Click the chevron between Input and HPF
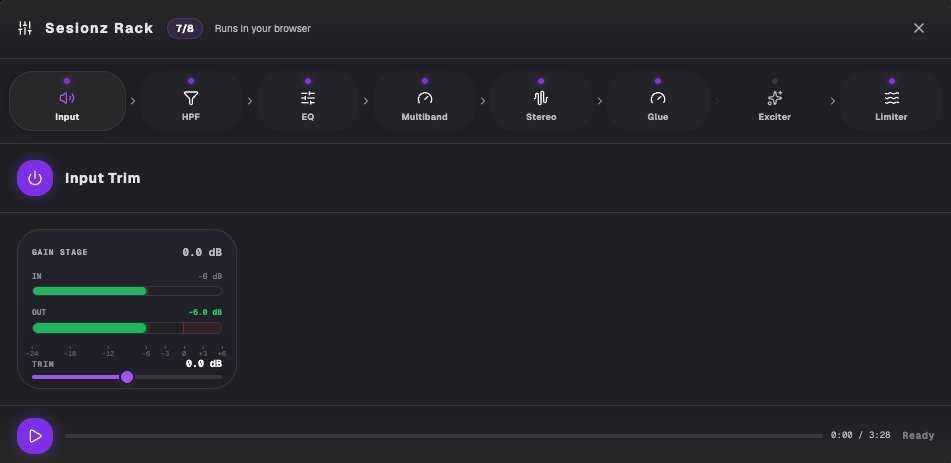951x463 pixels. click(133, 101)
